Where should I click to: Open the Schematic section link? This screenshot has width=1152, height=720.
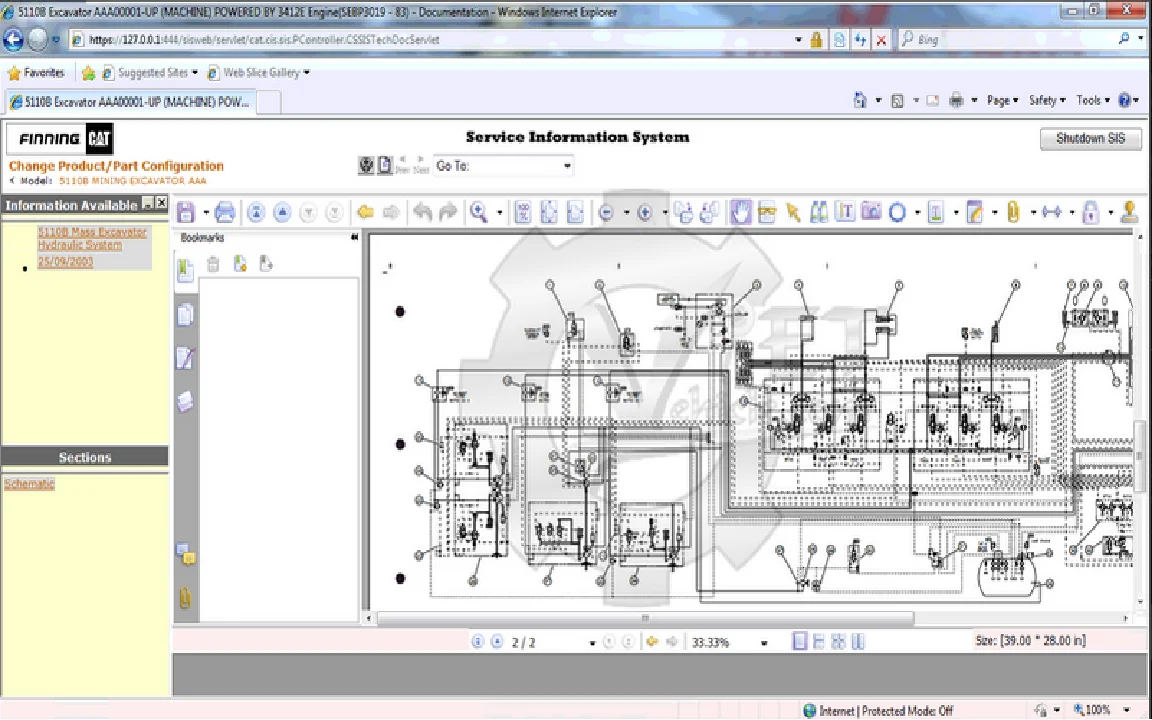point(29,484)
